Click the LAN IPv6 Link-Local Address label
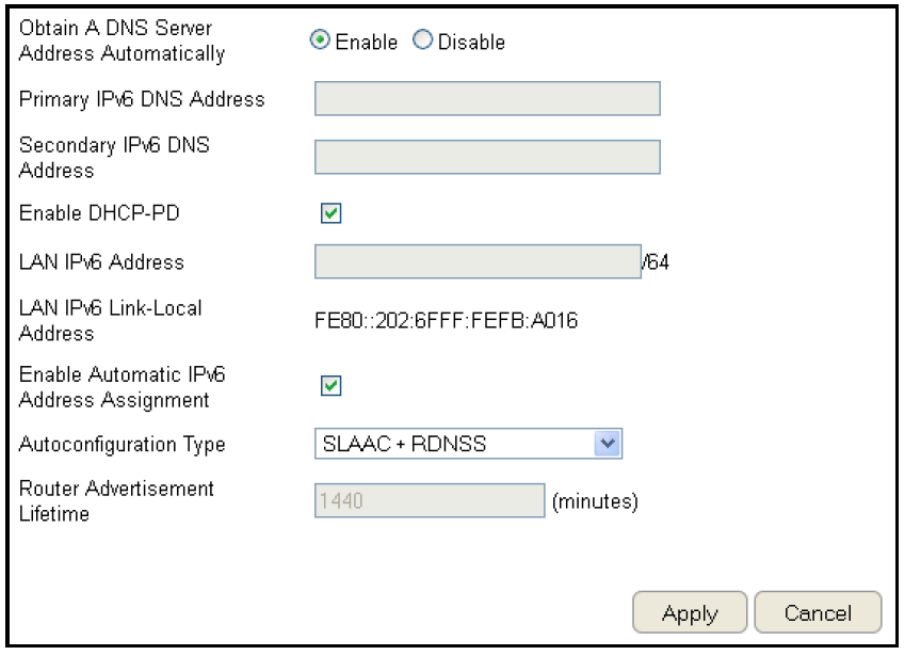Image resolution: width=904 pixels, height=655 pixels. coord(111,320)
